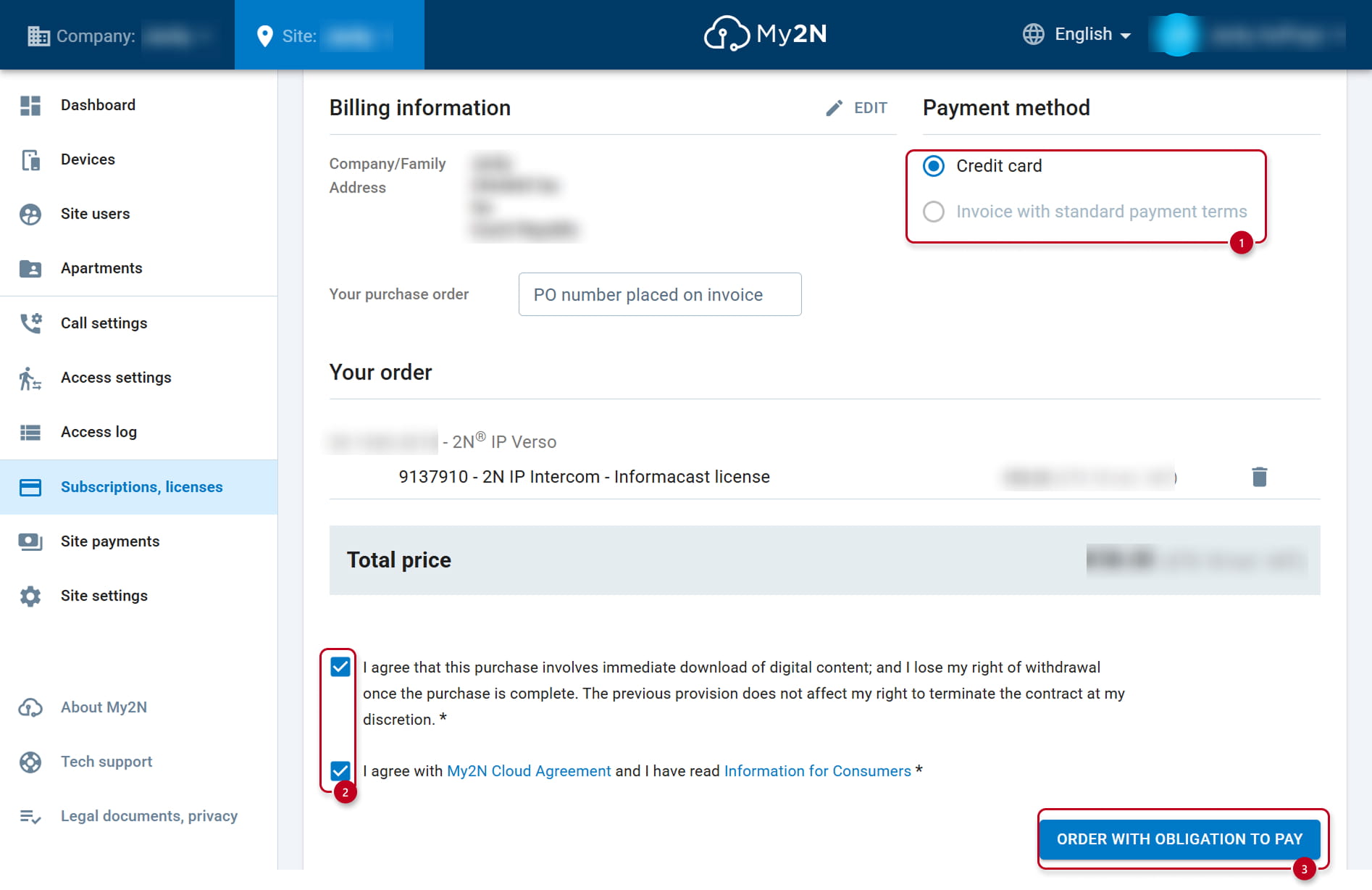Open Information for Consumers link

[x=817, y=771]
